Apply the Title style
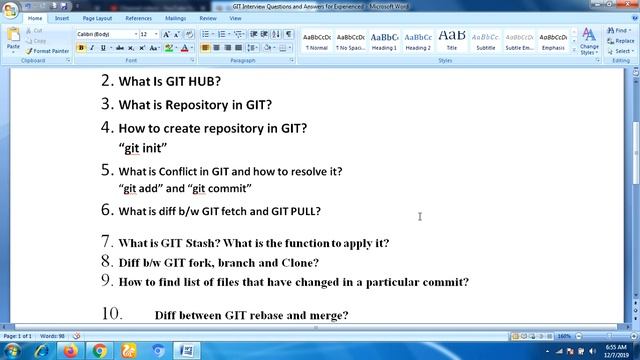 [452, 42]
